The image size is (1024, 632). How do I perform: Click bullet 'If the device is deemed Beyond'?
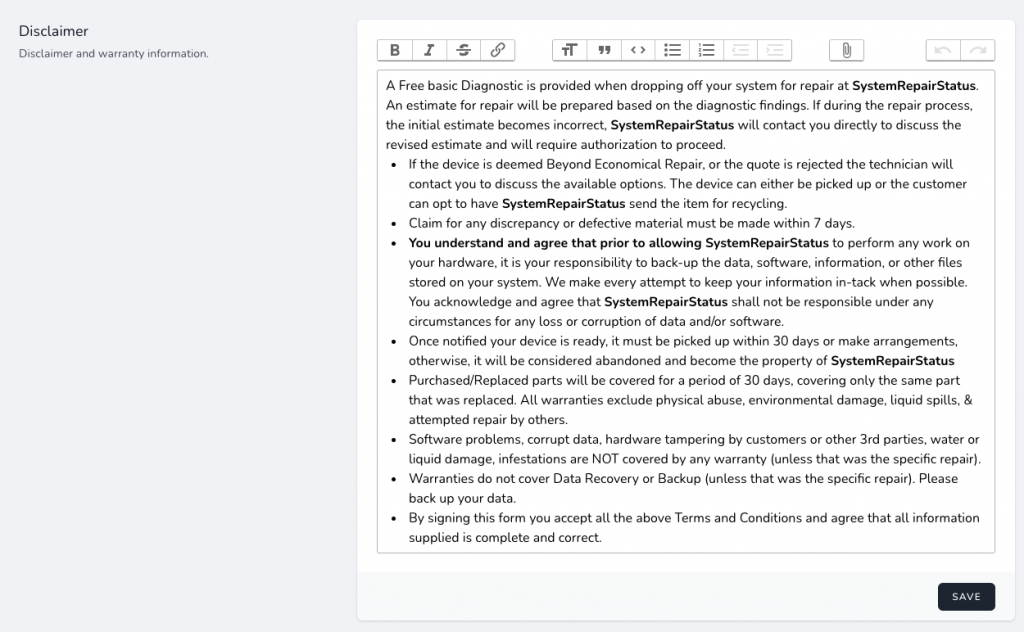coord(688,184)
